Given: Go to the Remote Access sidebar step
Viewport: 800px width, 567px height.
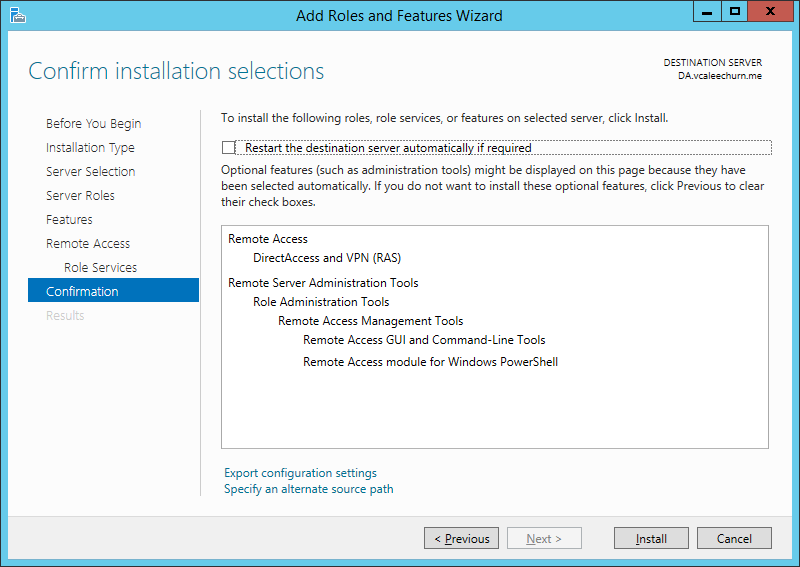Looking at the screenshot, I should (88, 243).
